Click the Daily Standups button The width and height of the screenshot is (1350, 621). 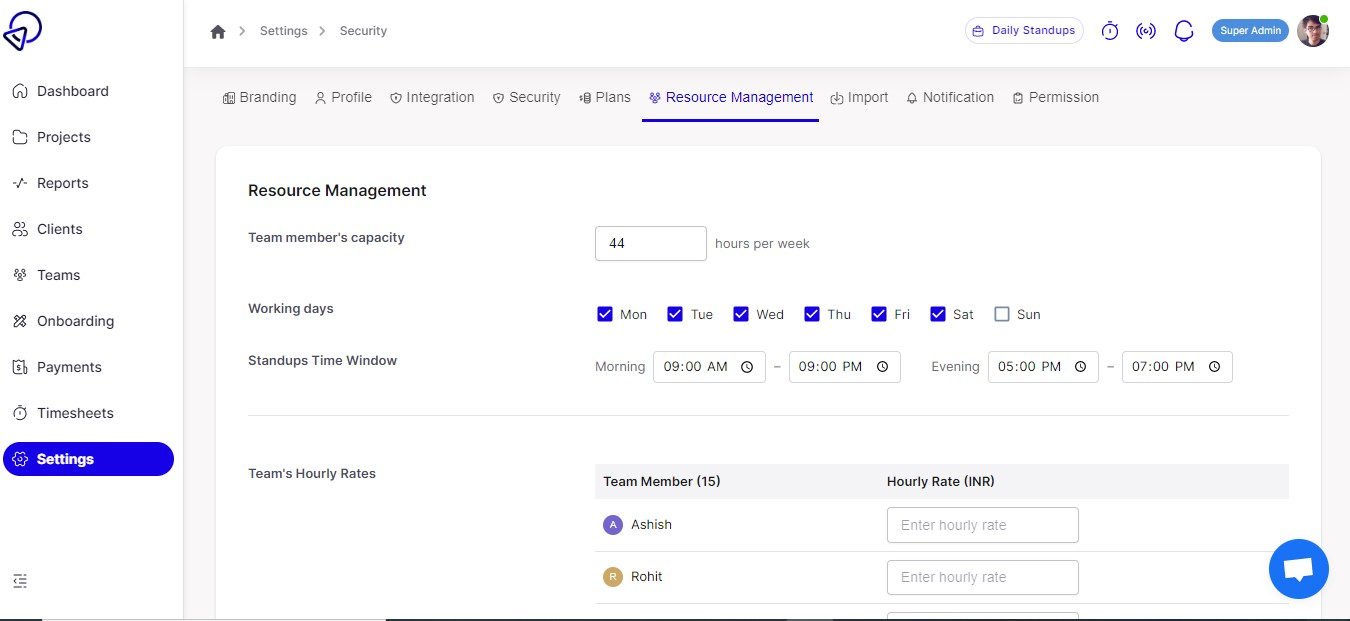(1024, 30)
